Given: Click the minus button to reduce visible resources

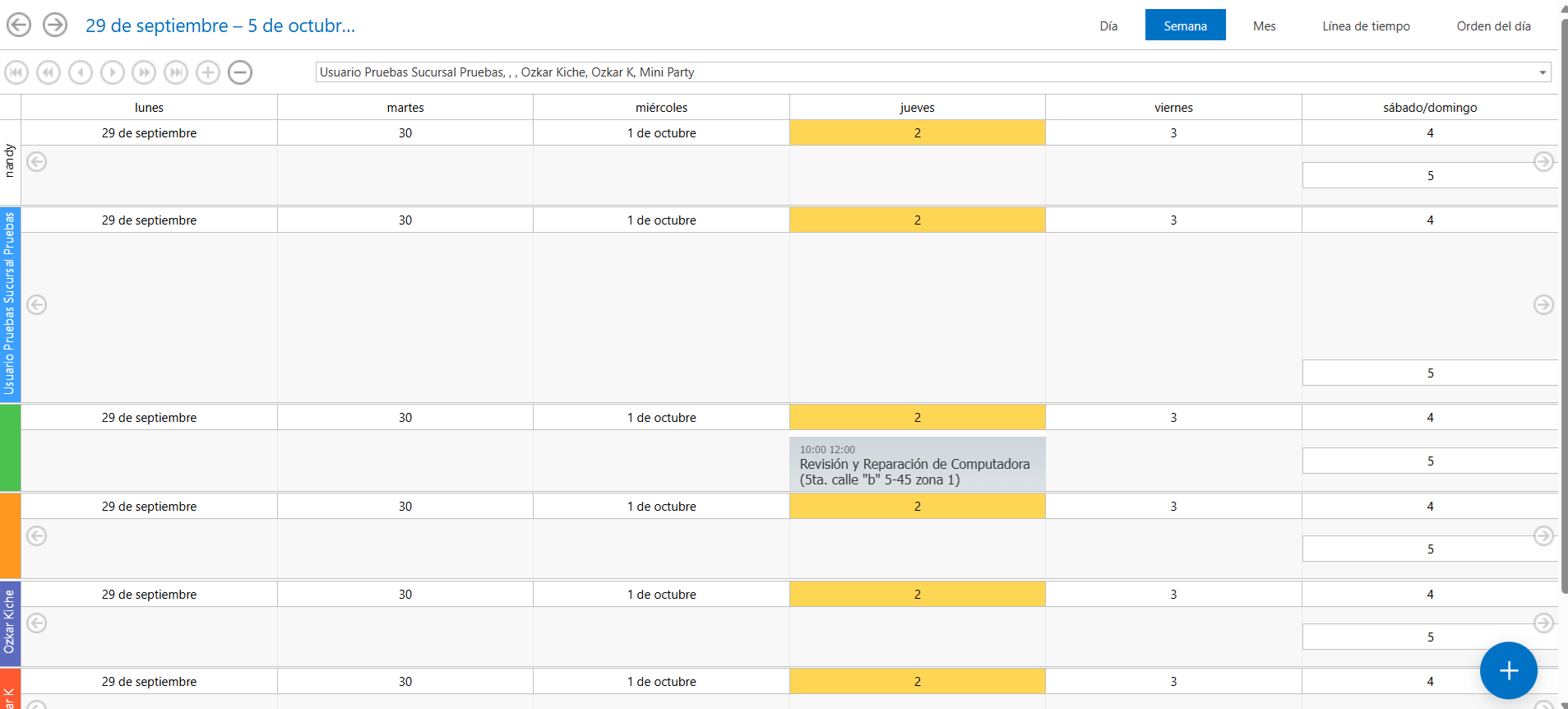Looking at the screenshot, I should [240, 72].
